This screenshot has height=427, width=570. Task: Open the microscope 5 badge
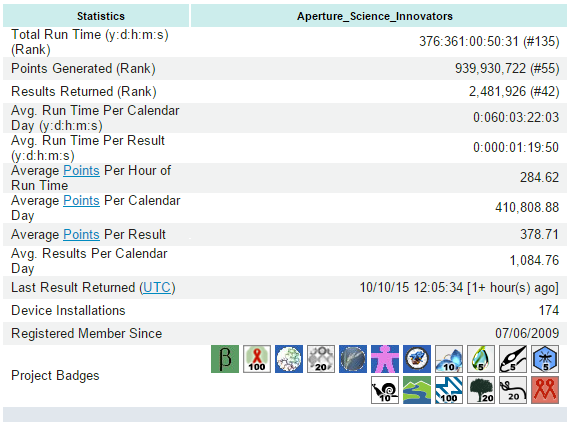click(513, 359)
